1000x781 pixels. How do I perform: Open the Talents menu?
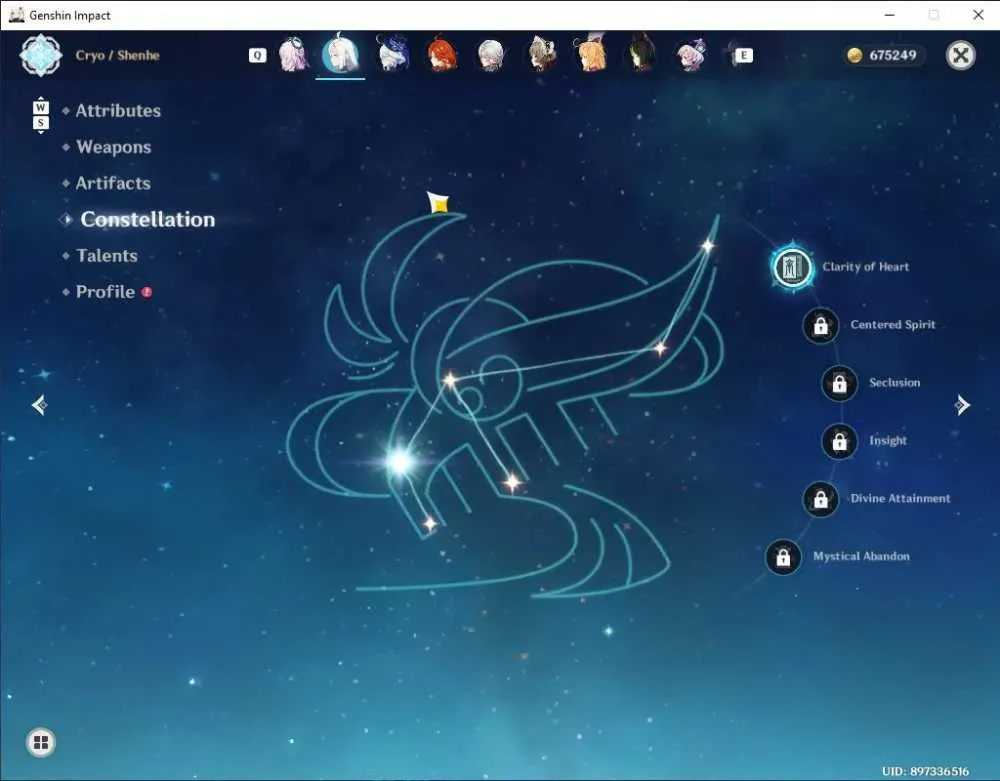[x=107, y=256]
